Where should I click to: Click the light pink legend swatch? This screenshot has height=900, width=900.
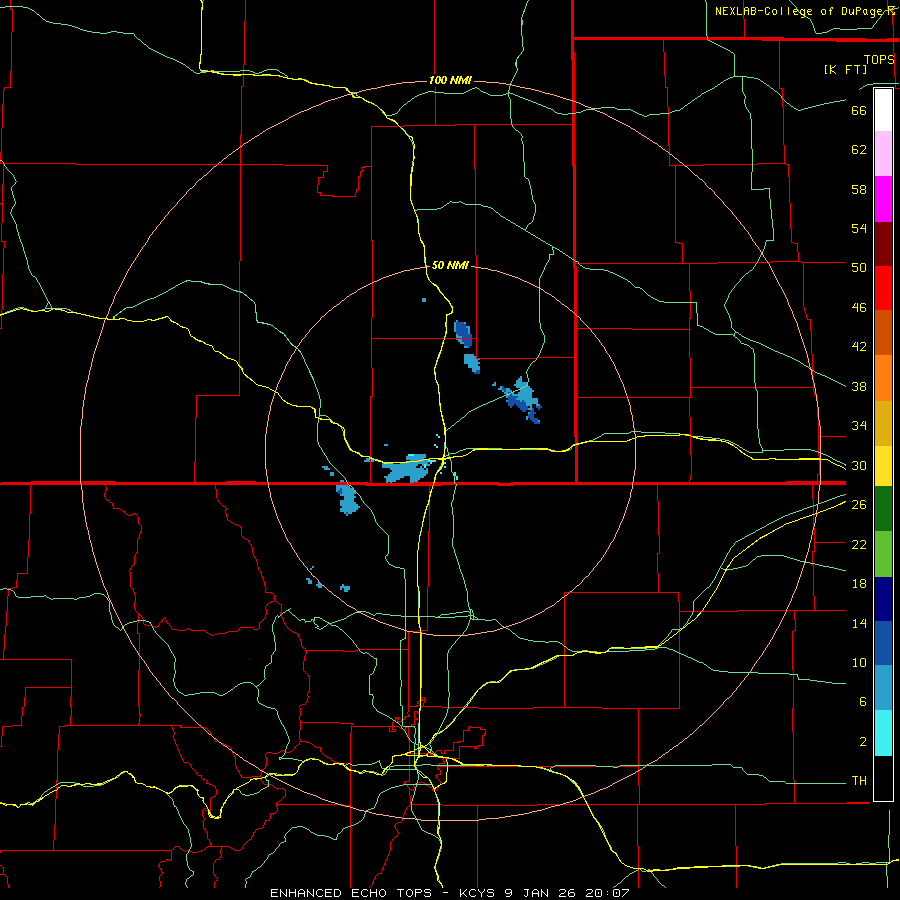point(883,153)
